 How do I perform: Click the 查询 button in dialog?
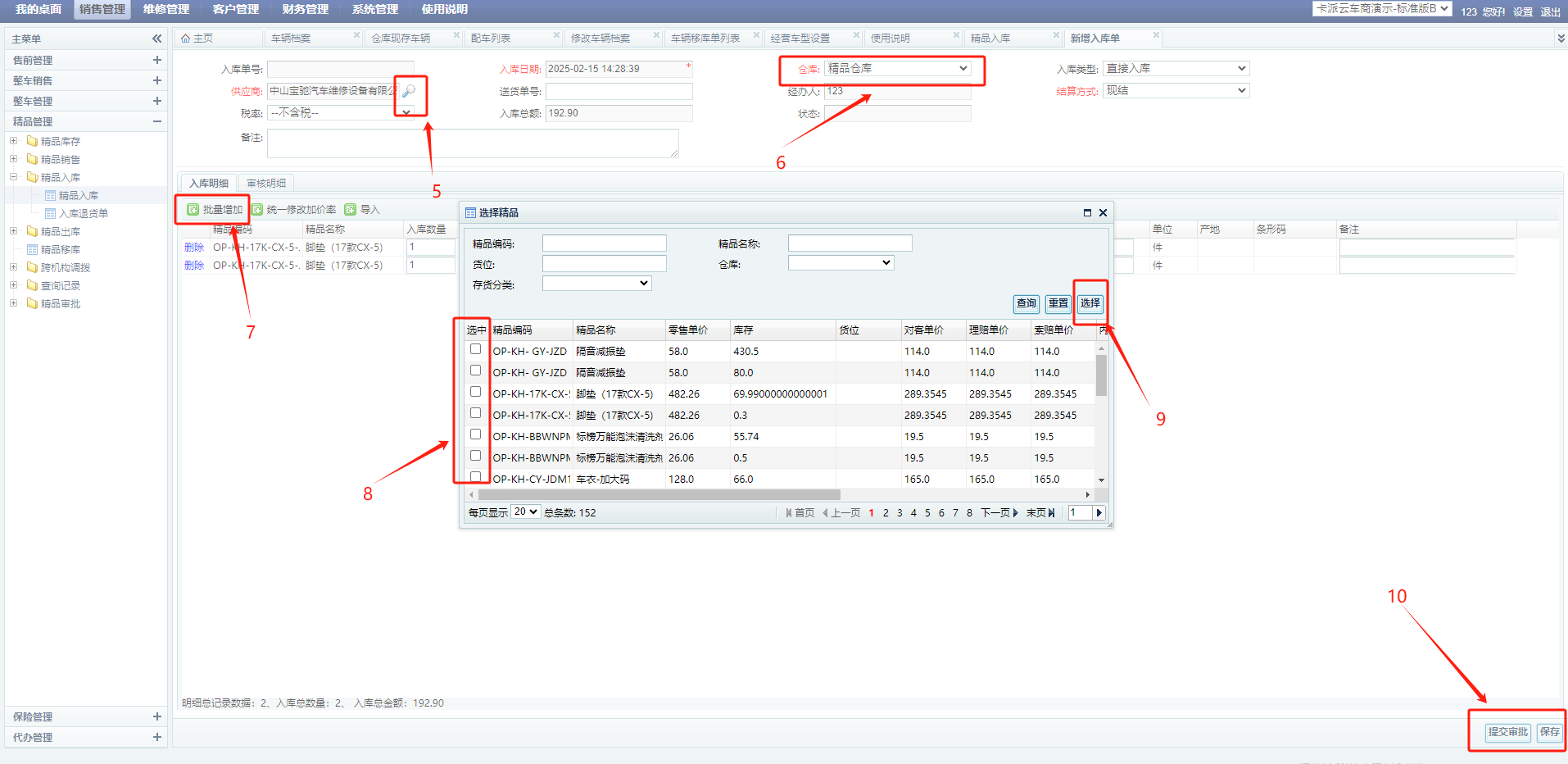click(x=1026, y=303)
